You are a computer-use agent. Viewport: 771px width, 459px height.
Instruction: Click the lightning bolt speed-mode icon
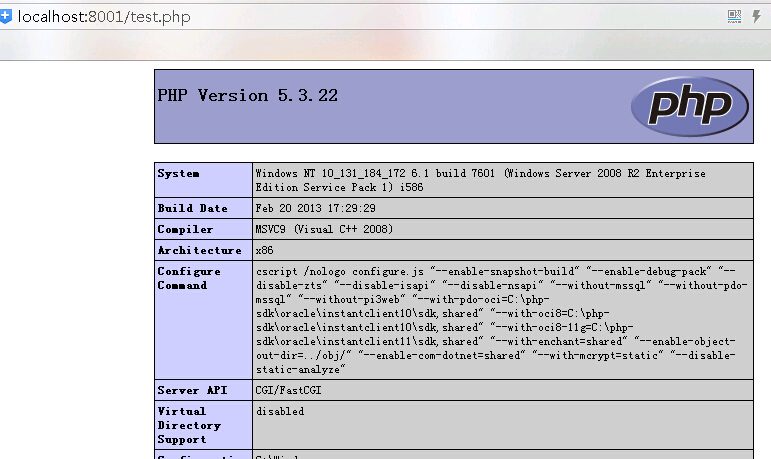(x=756, y=16)
